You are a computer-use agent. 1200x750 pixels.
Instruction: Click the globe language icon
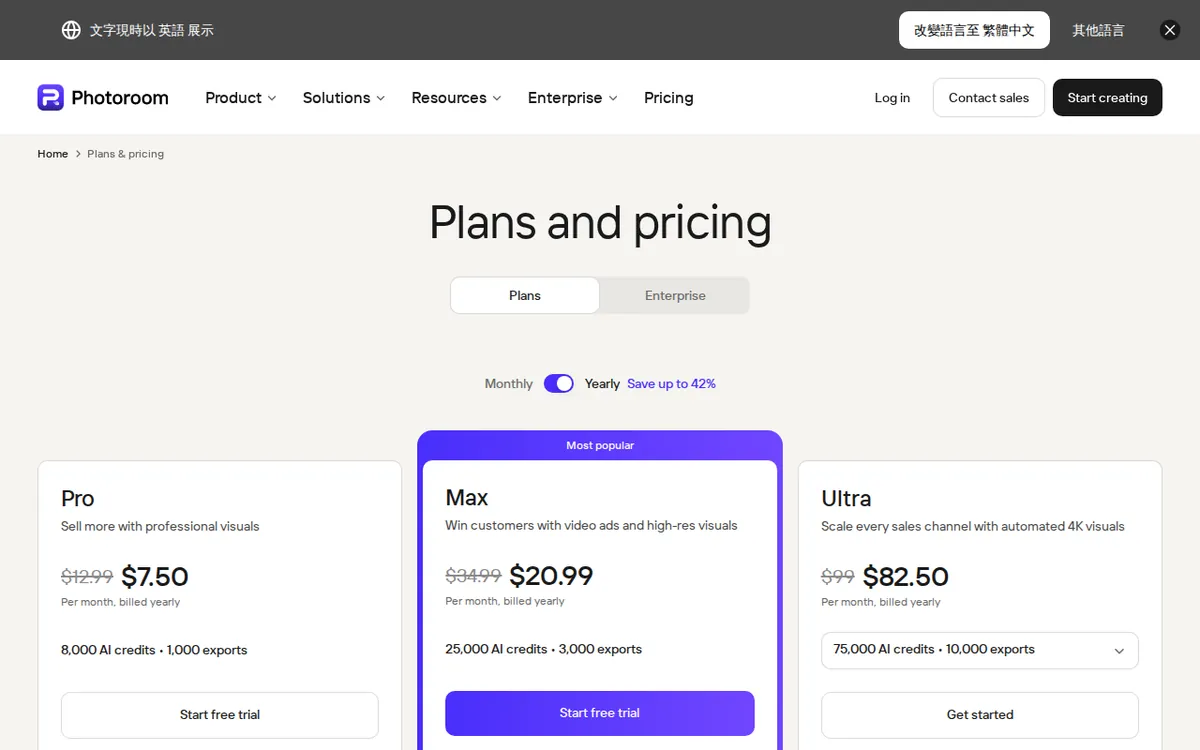(x=71, y=30)
